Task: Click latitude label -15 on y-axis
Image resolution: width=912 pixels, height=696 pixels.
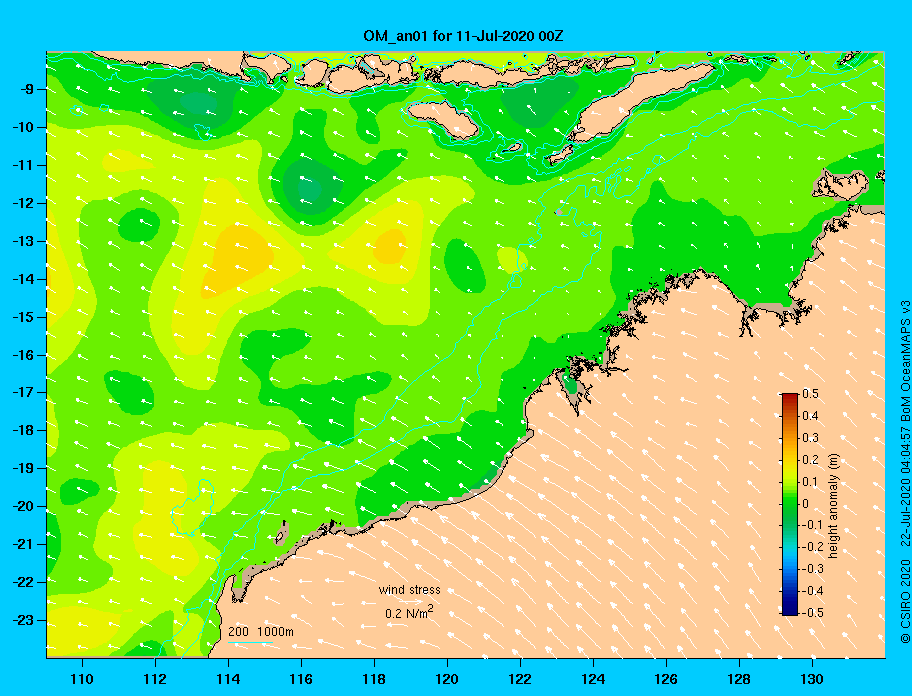Action: [24, 317]
